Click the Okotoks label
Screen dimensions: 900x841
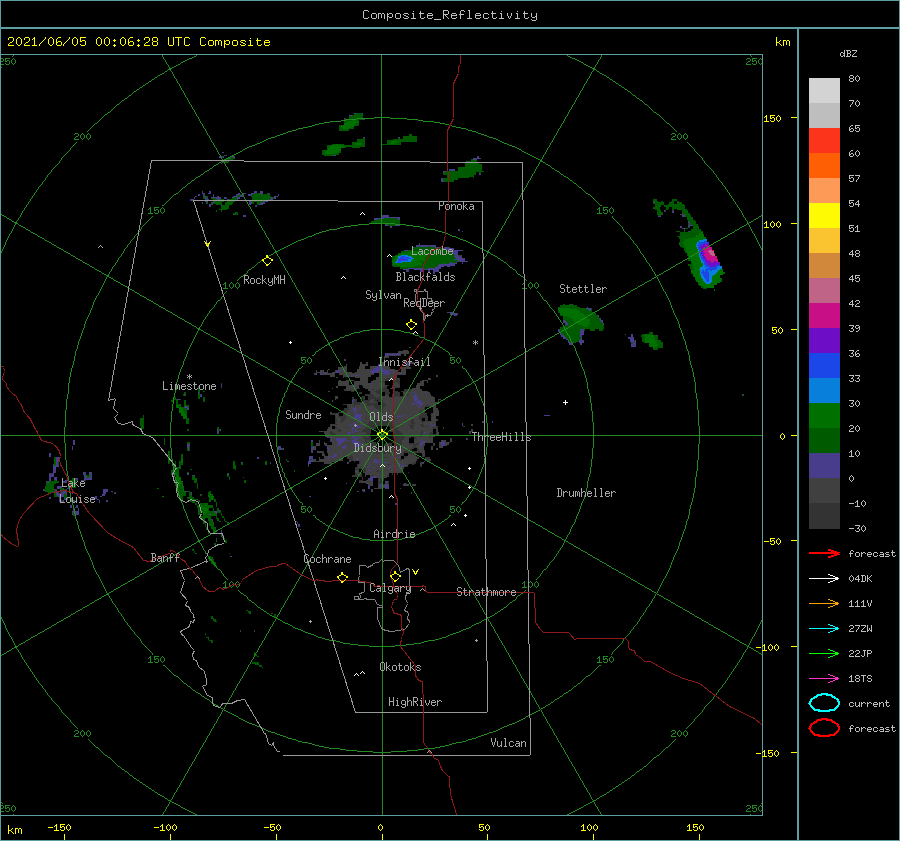(x=400, y=667)
